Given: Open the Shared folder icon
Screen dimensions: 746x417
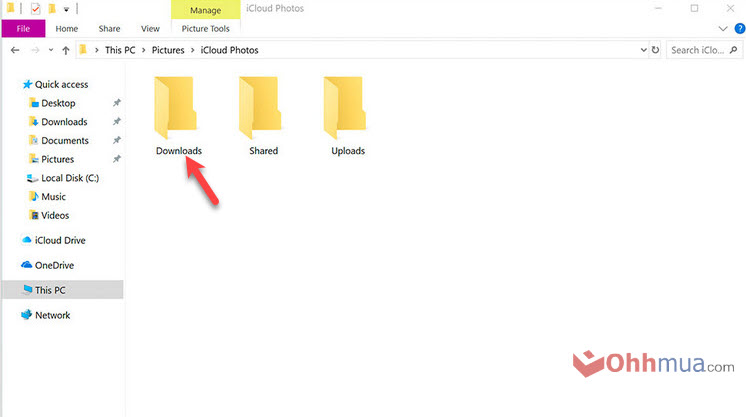Looking at the screenshot, I should (260, 108).
